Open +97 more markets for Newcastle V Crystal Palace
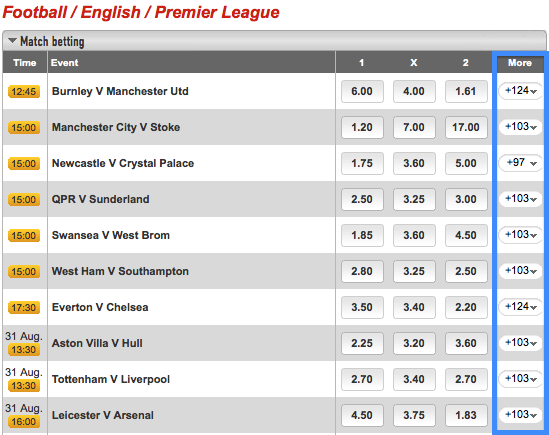 click(520, 163)
